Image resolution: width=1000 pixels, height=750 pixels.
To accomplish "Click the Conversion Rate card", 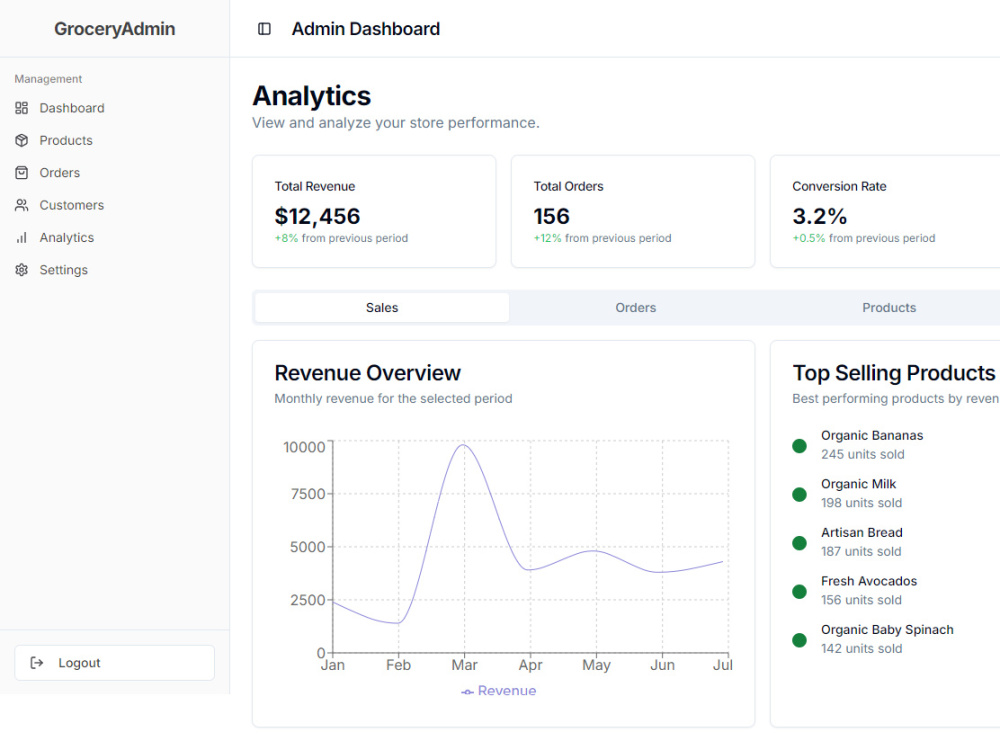I will [885, 212].
